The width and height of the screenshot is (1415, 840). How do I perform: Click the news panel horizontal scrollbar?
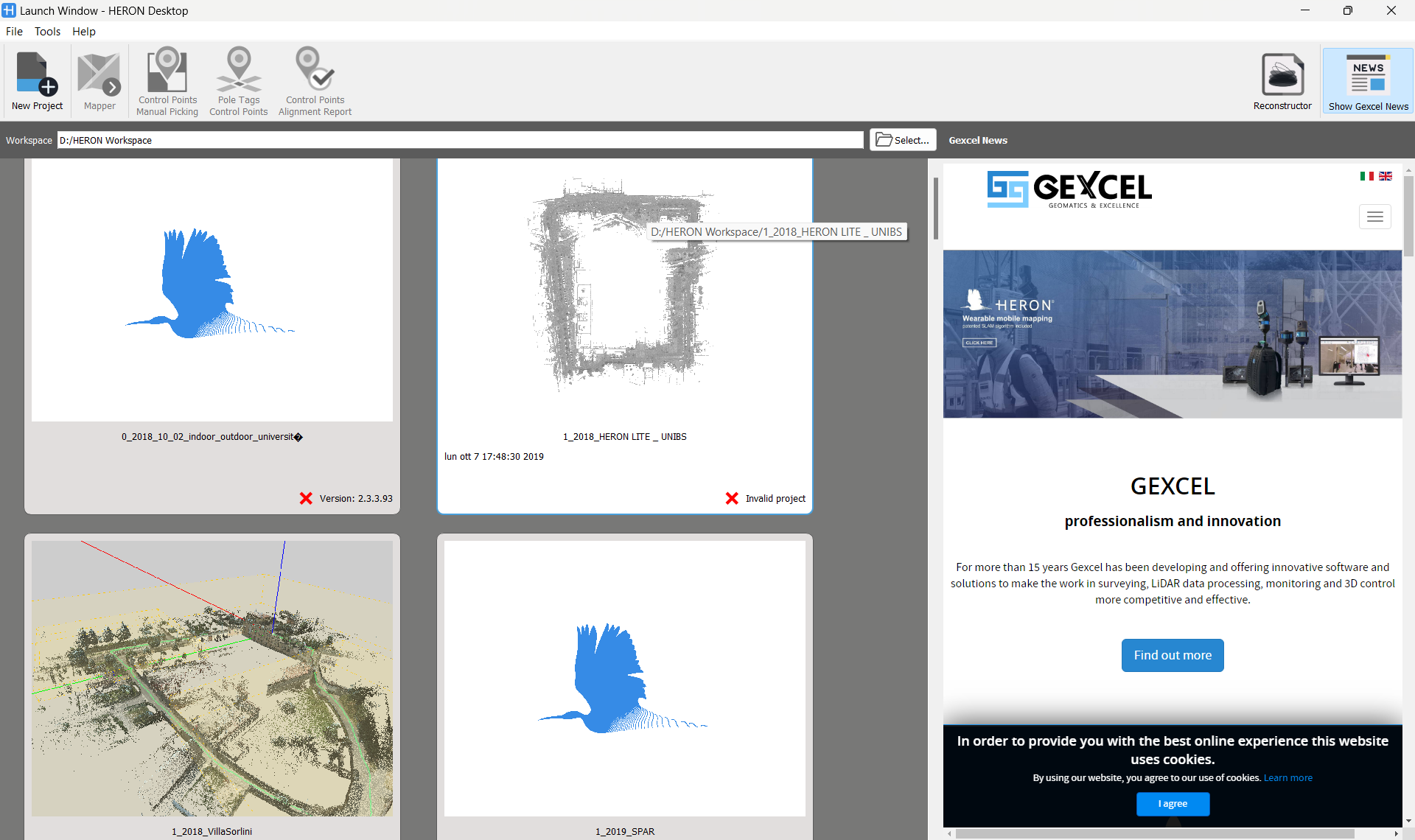pyautogui.click(x=1154, y=833)
